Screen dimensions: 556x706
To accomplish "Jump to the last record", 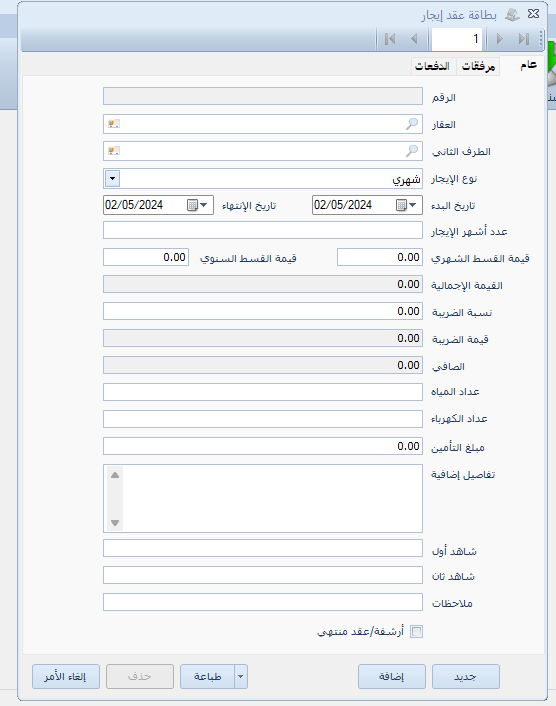I will pos(524,39).
